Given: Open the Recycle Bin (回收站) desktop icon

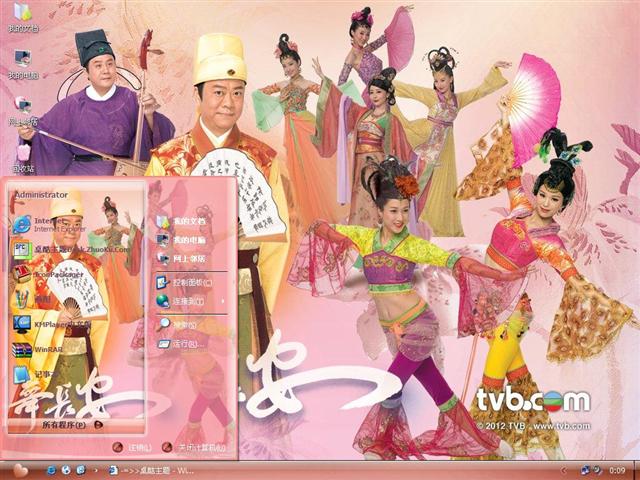Looking at the screenshot, I should (x=23, y=157).
